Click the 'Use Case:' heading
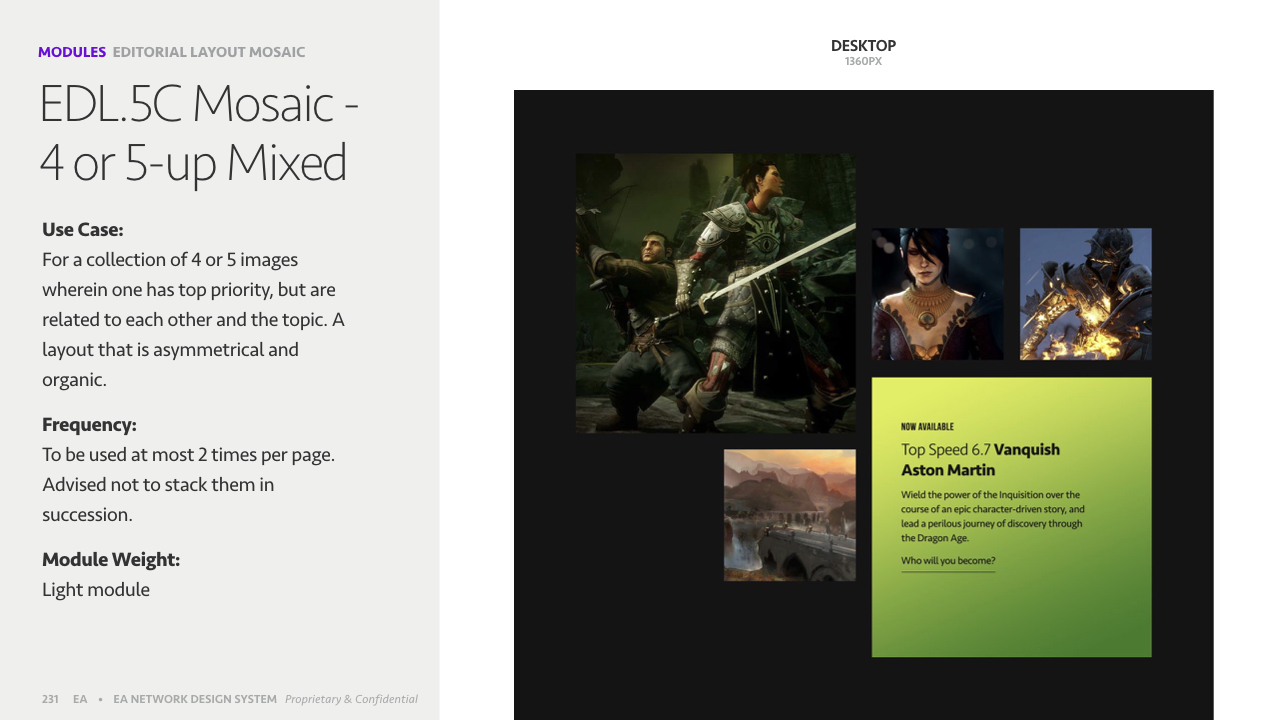The height and width of the screenshot is (720, 1280). (83, 229)
